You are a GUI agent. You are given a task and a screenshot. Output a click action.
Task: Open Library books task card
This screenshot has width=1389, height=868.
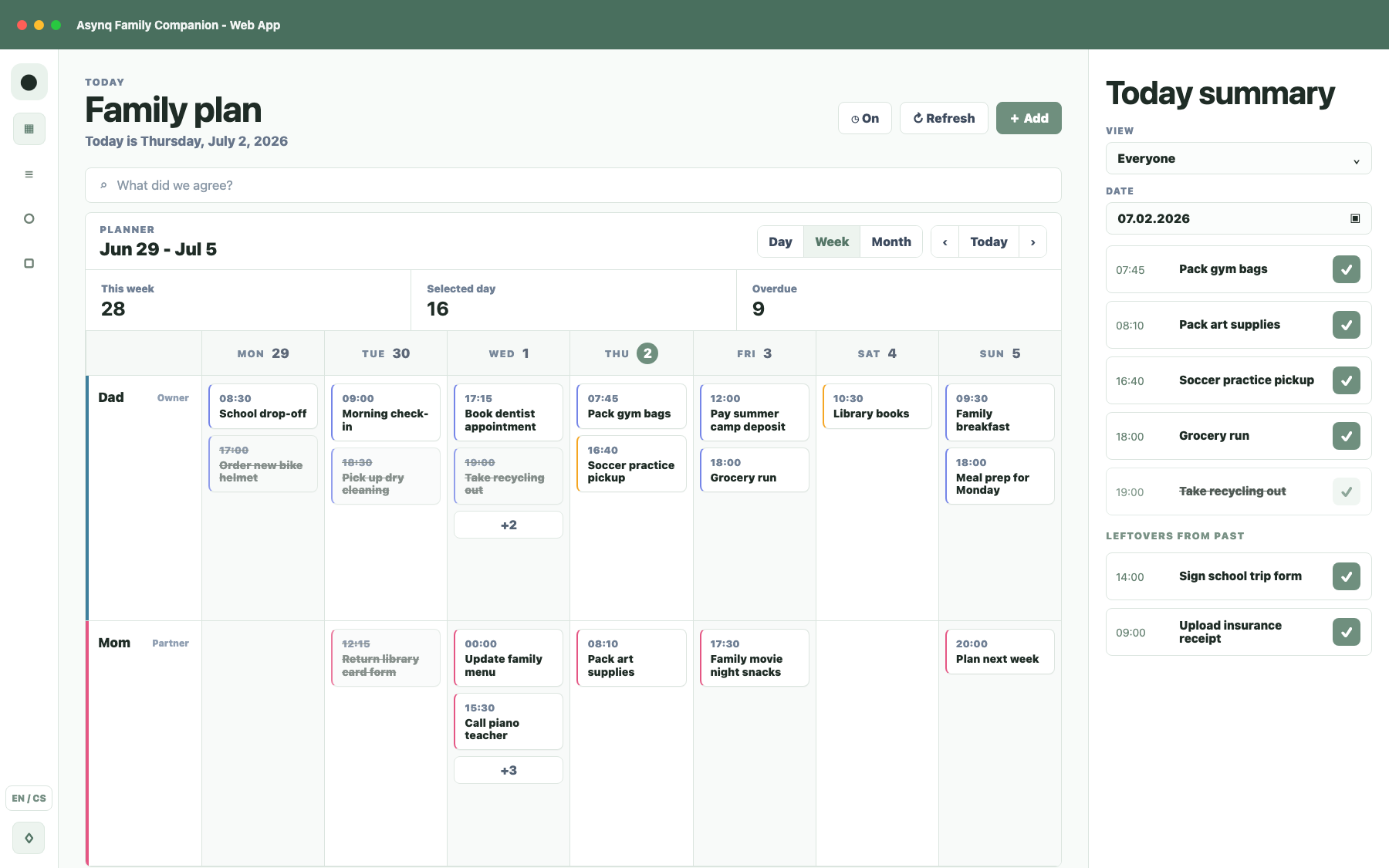tap(877, 406)
